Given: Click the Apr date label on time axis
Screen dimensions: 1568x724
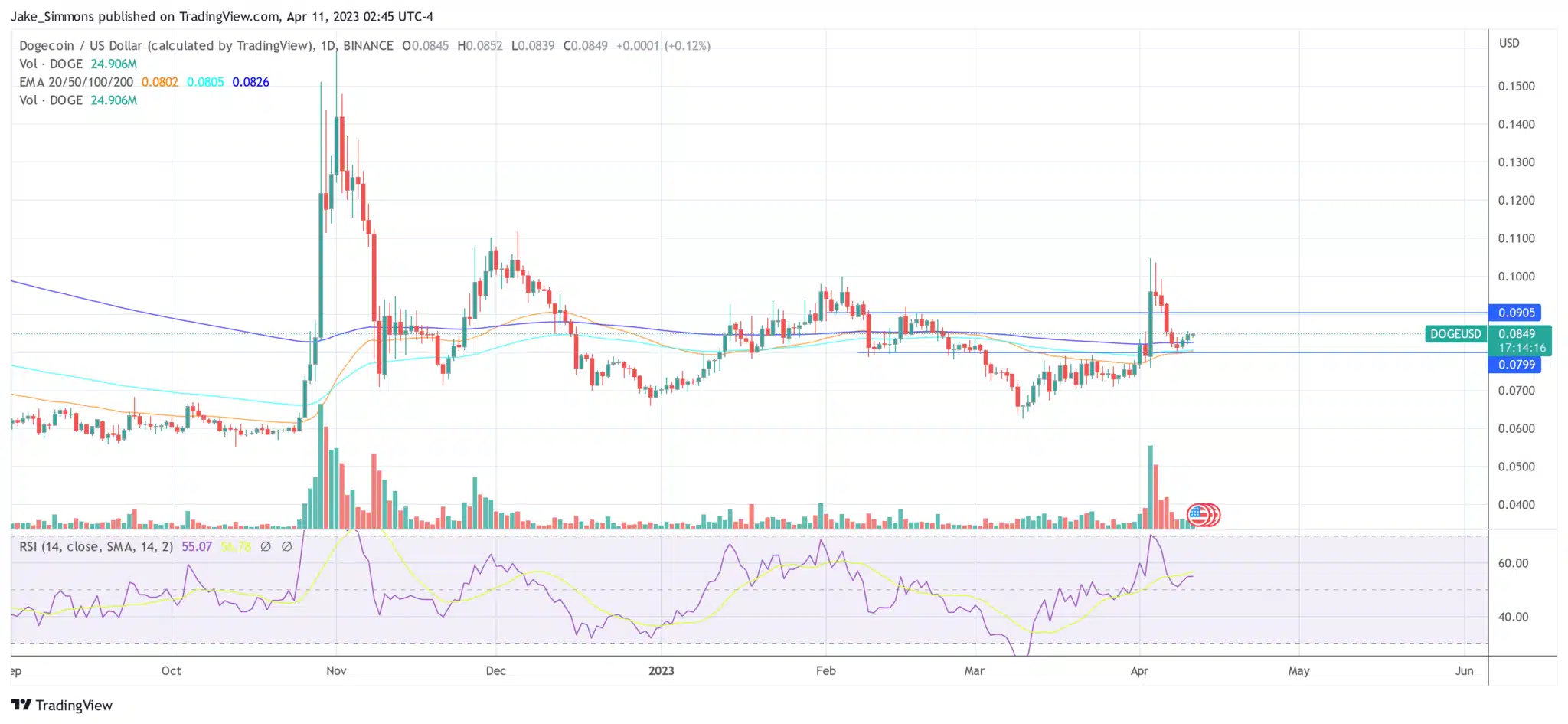Looking at the screenshot, I should pyautogui.click(x=1139, y=671).
